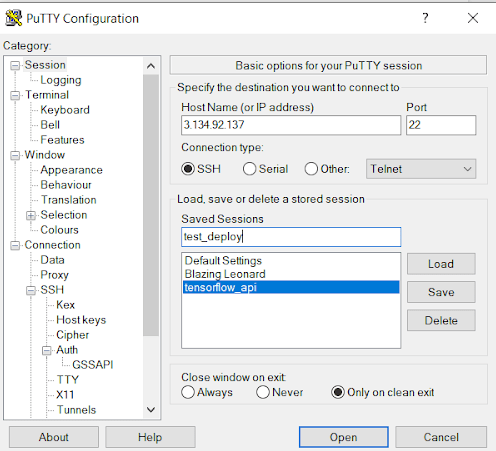The height and width of the screenshot is (451, 496).
Task: Open the Kex category
Action: click(65, 305)
